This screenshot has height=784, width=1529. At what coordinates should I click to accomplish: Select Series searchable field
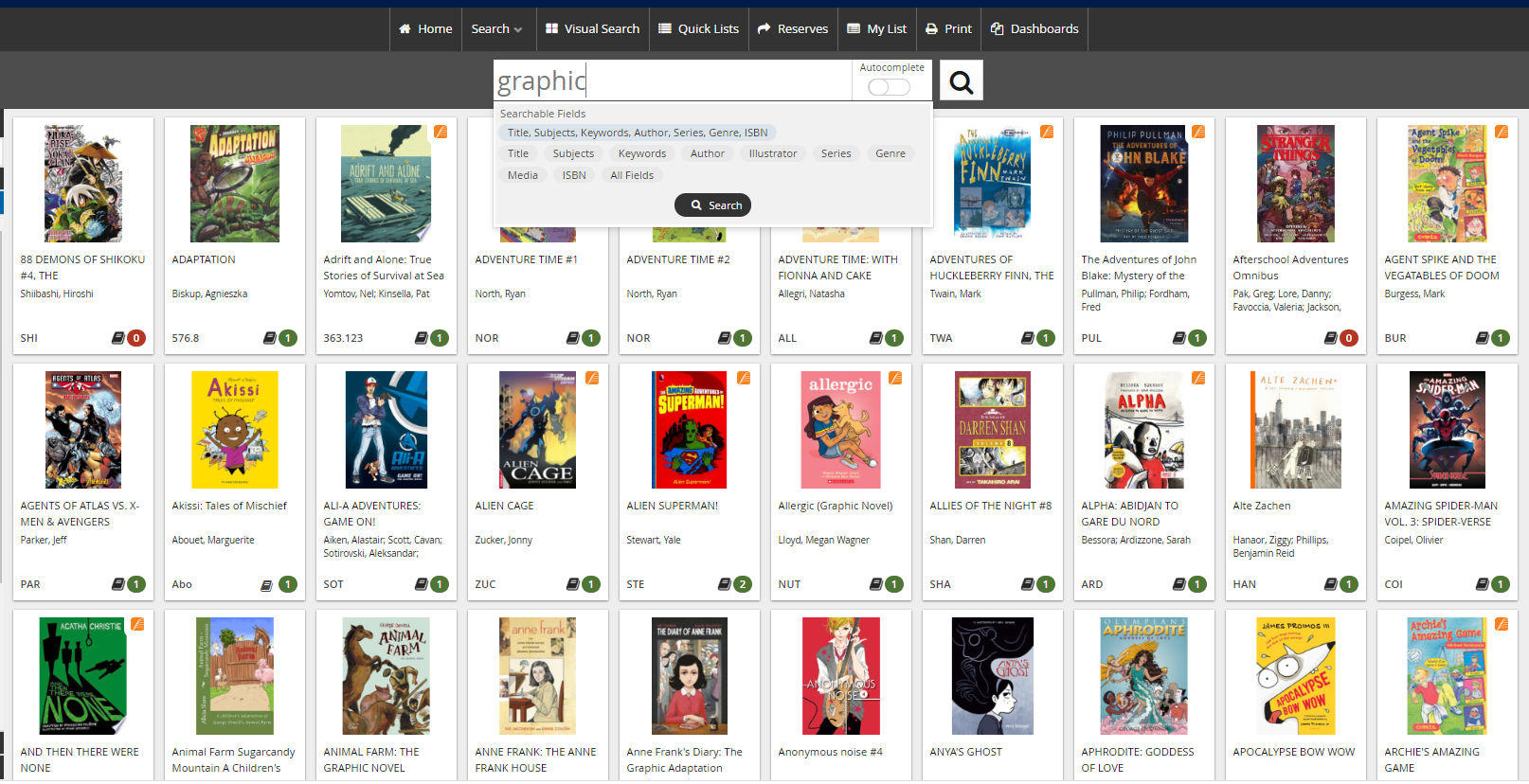click(836, 153)
